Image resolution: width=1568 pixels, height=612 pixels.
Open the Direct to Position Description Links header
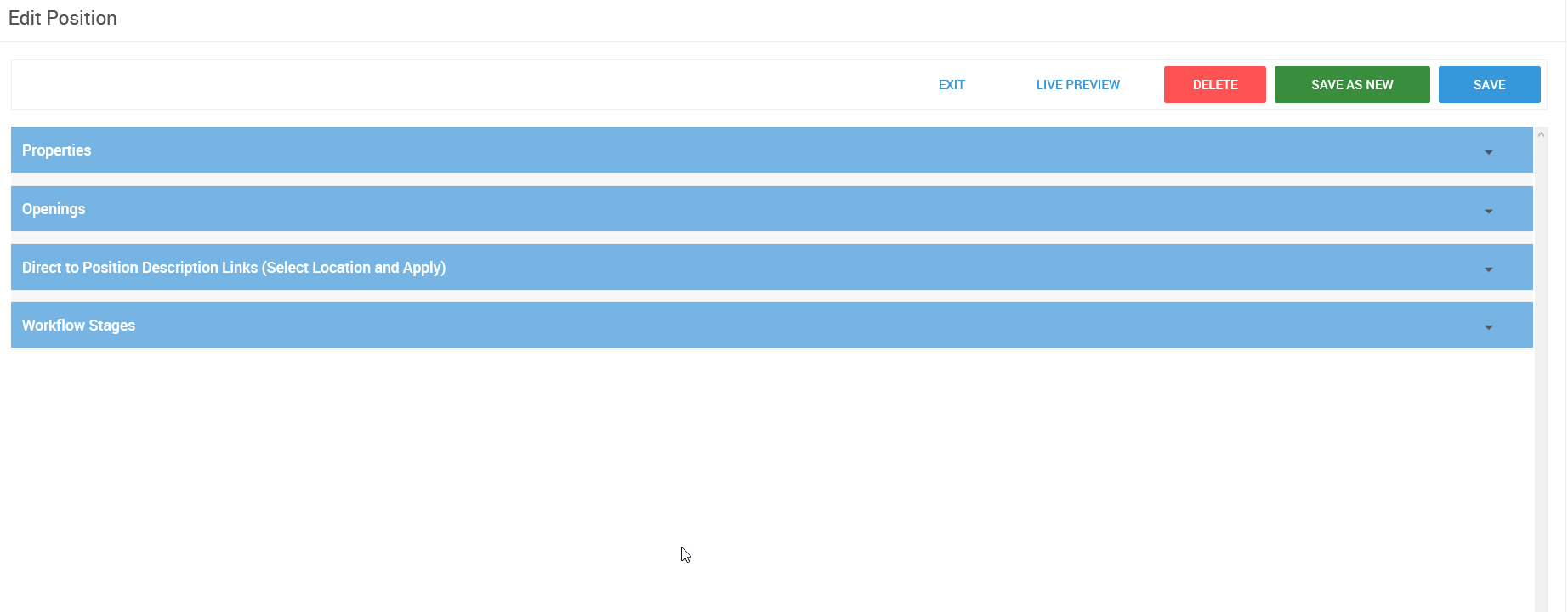point(771,267)
